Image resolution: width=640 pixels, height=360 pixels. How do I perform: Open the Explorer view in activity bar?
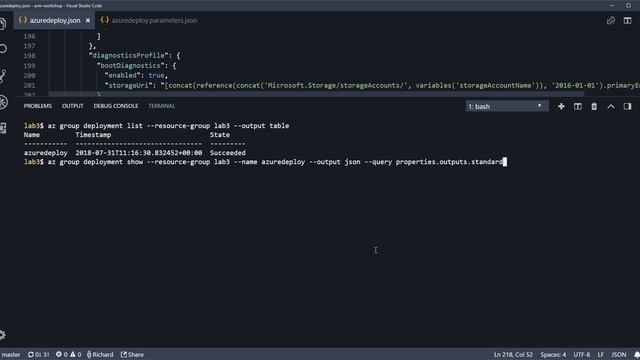tap(2, 24)
